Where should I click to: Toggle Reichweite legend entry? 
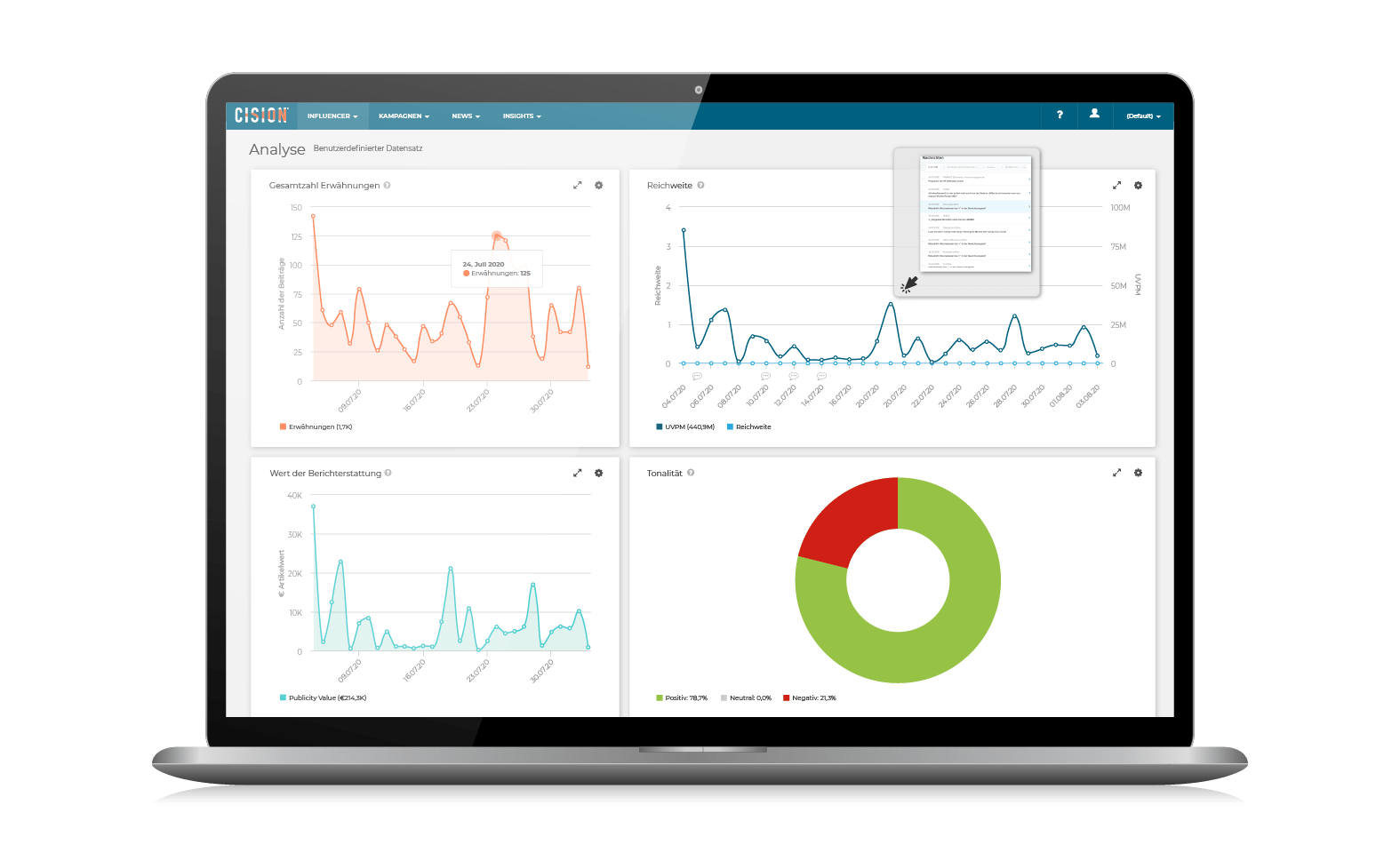point(748,426)
